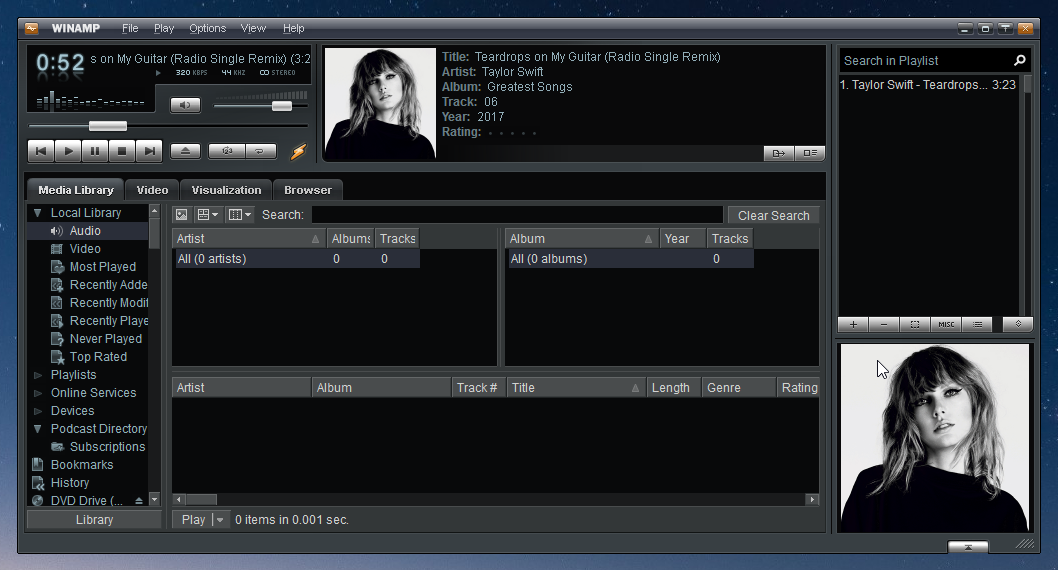Select the Taylor Swift - Teardrops playlist entry
Viewport: 1058px width, 570px height.
tap(928, 85)
